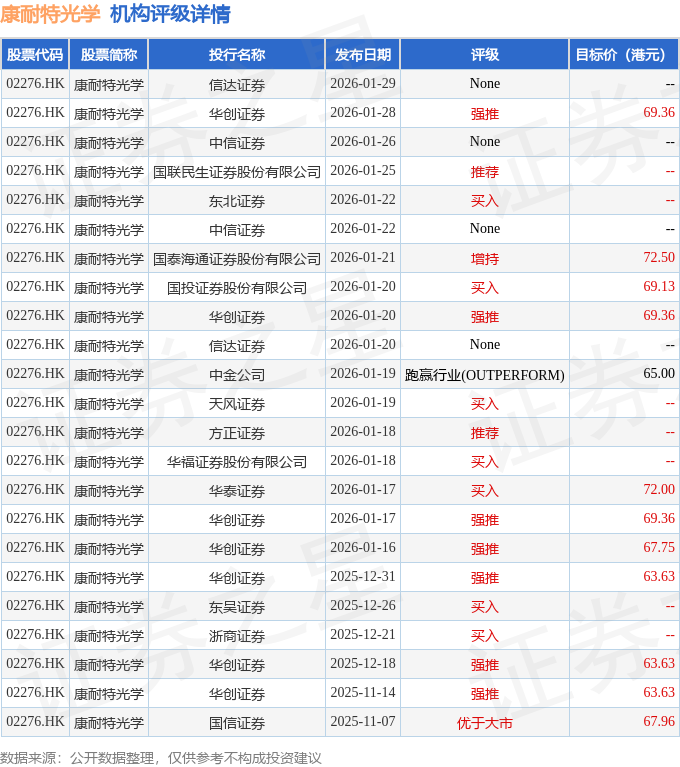Viewport: 680px width, 767px height.
Task: Click the 优于大市 rating in the last row
Action: 484,723
